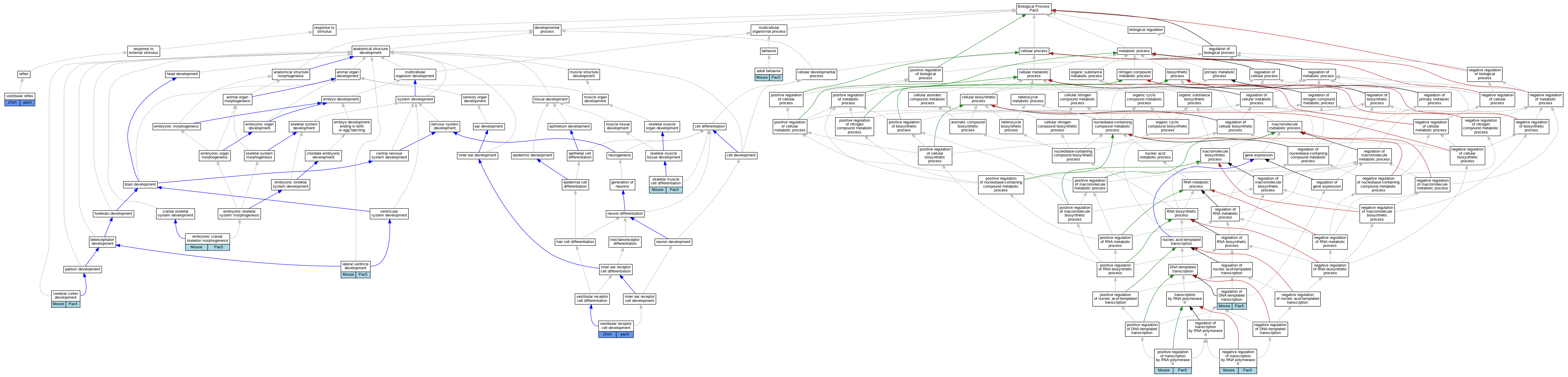Click the 'anatomical structure morphogenesis' node
This screenshot has height=377, width=1568.
coord(291,74)
